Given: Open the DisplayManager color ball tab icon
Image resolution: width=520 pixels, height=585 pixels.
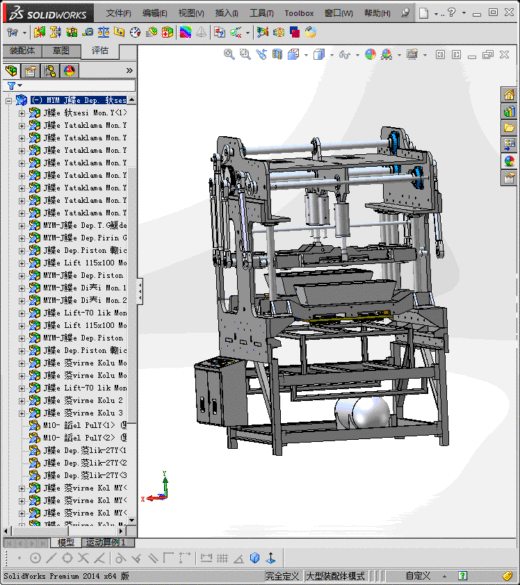Looking at the screenshot, I should click(70, 71).
